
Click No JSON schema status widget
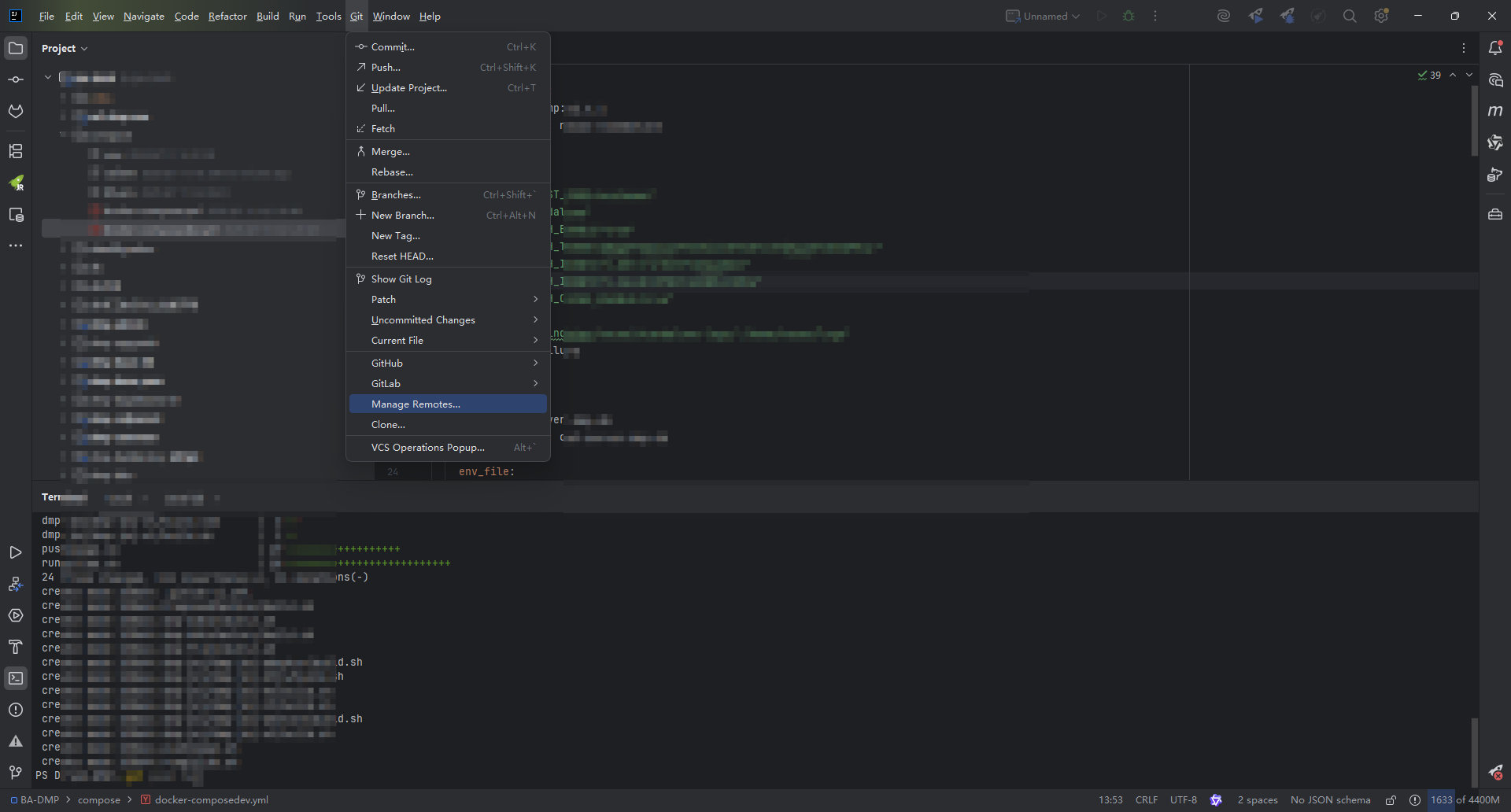click(1331, 800)
